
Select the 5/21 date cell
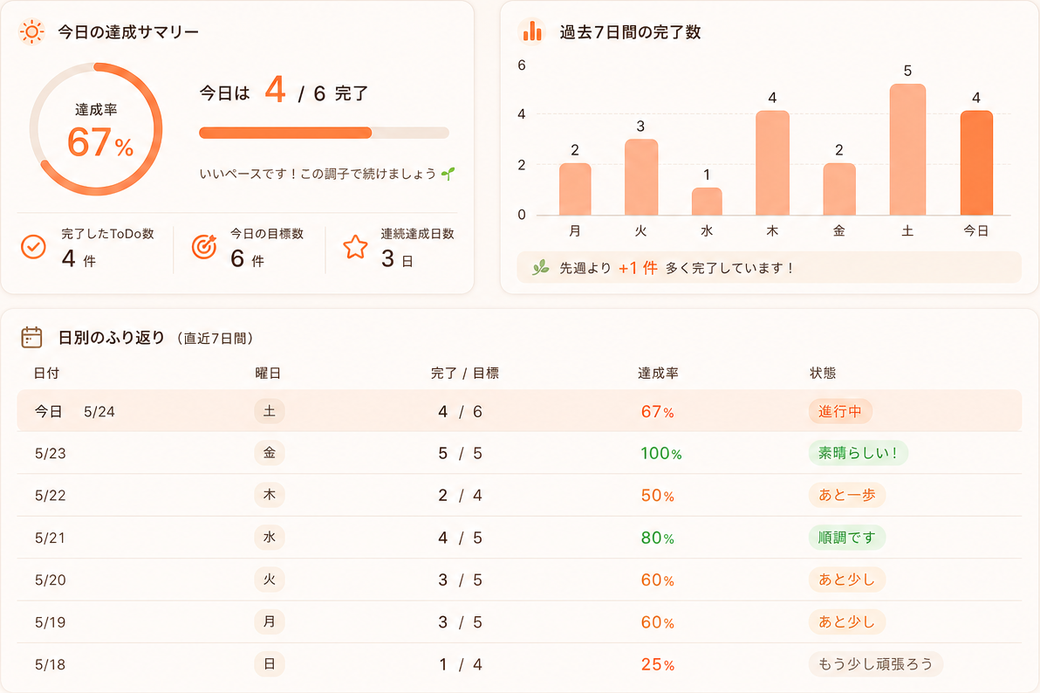50,538
